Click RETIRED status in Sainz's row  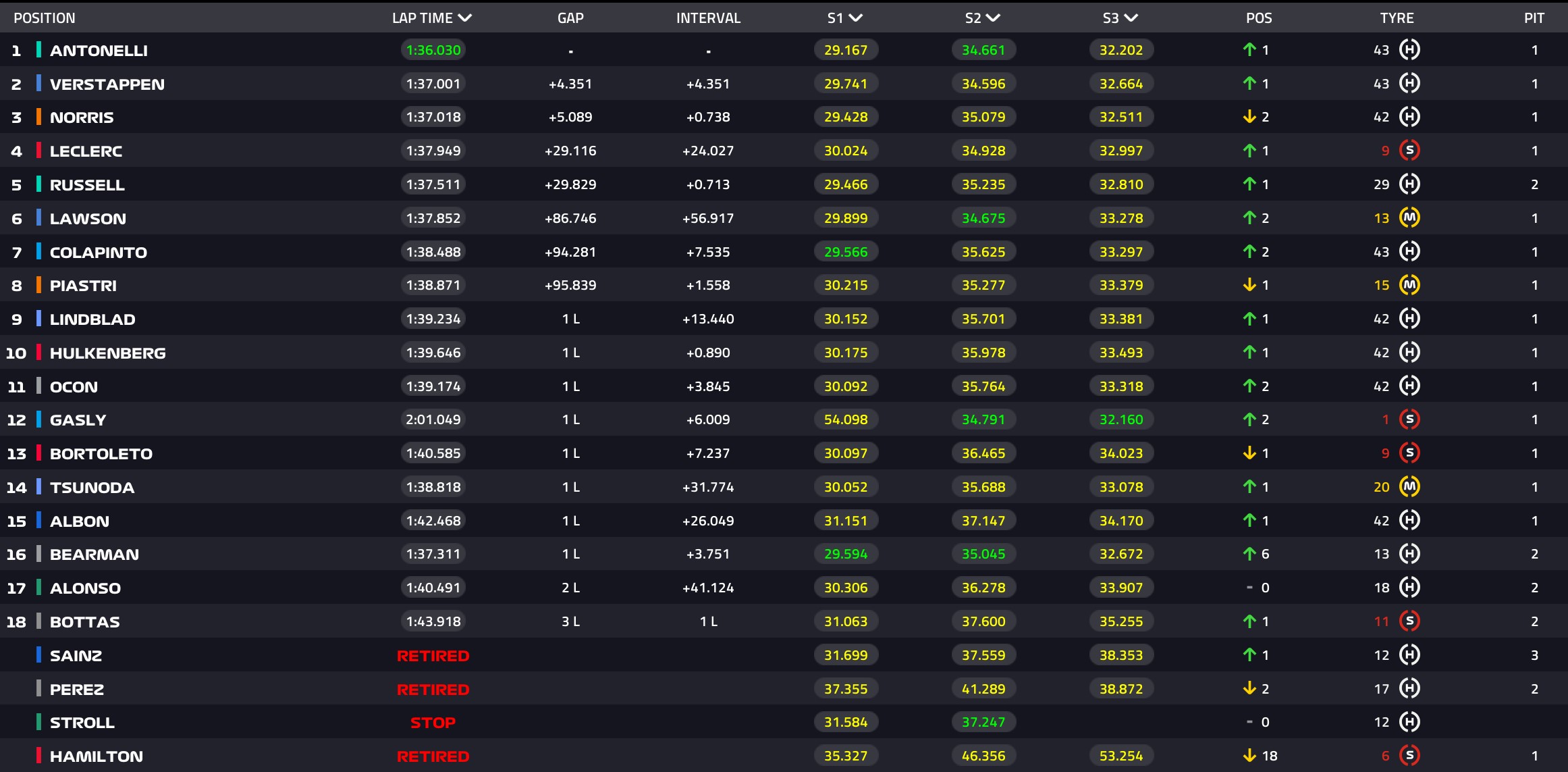[433, 655]
